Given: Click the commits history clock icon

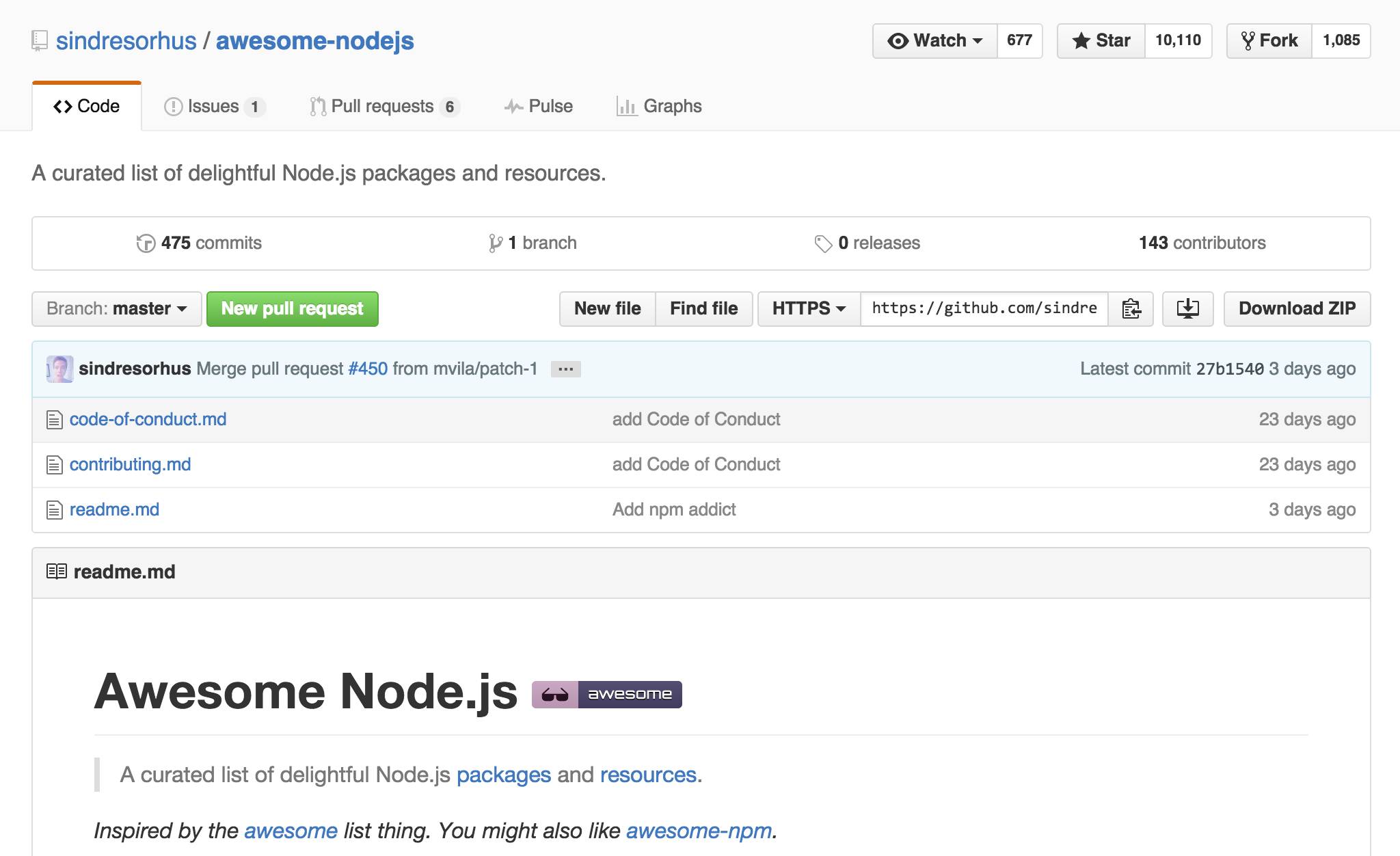Looking at the screenshot, I should [x=146, y=243].
